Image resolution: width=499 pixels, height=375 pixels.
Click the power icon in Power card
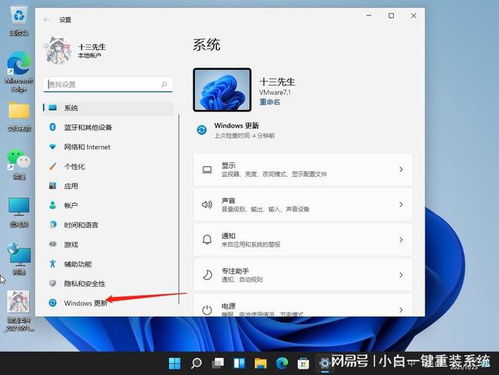point(207,310)
